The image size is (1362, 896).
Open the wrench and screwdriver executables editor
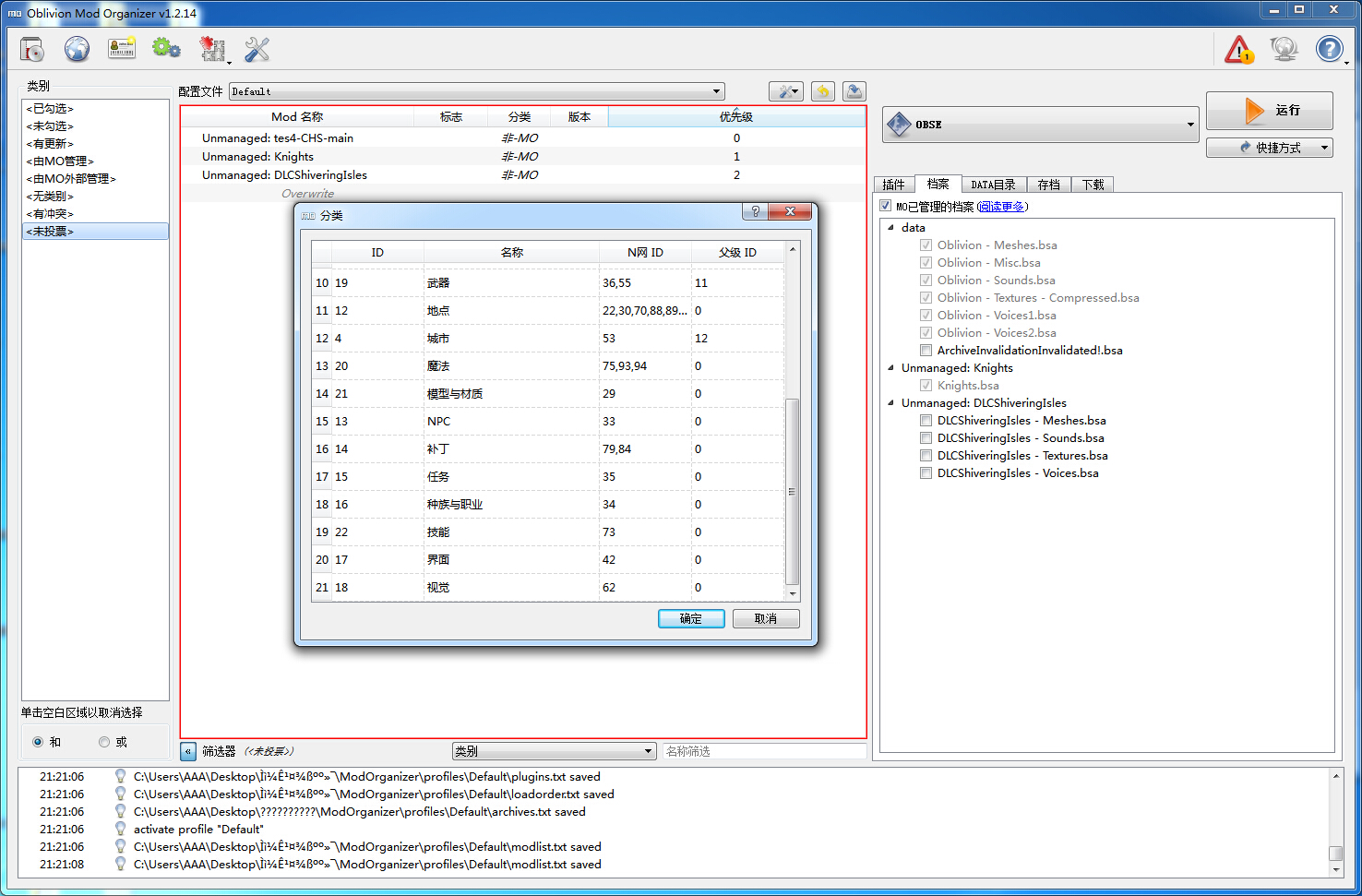coord(257,49)
